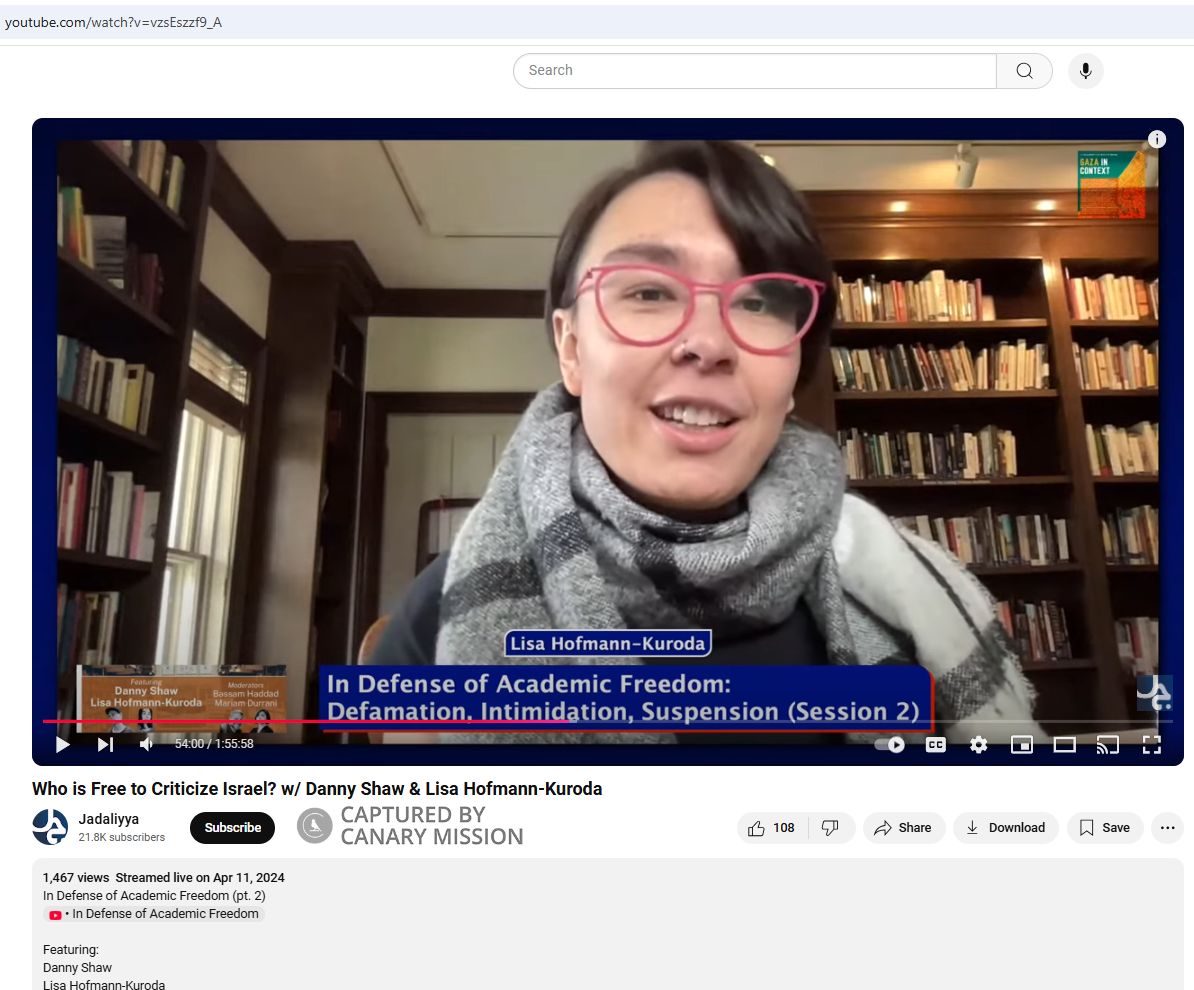1194x990 pixels.
Task: Show video info card icon
Action: click(1156, 140)
